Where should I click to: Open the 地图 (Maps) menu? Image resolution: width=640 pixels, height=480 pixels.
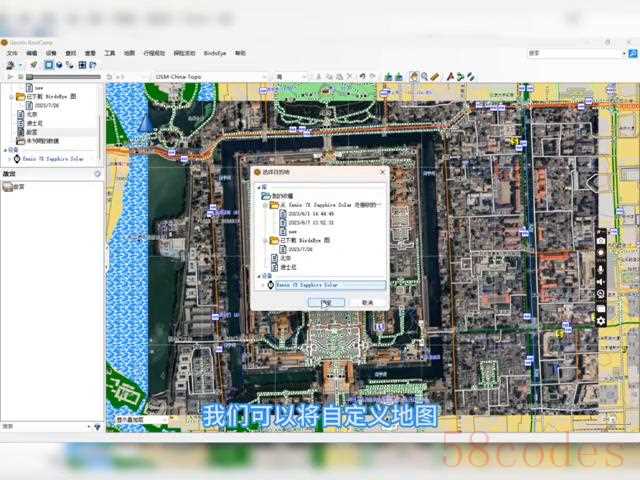[x=129, y=53]
